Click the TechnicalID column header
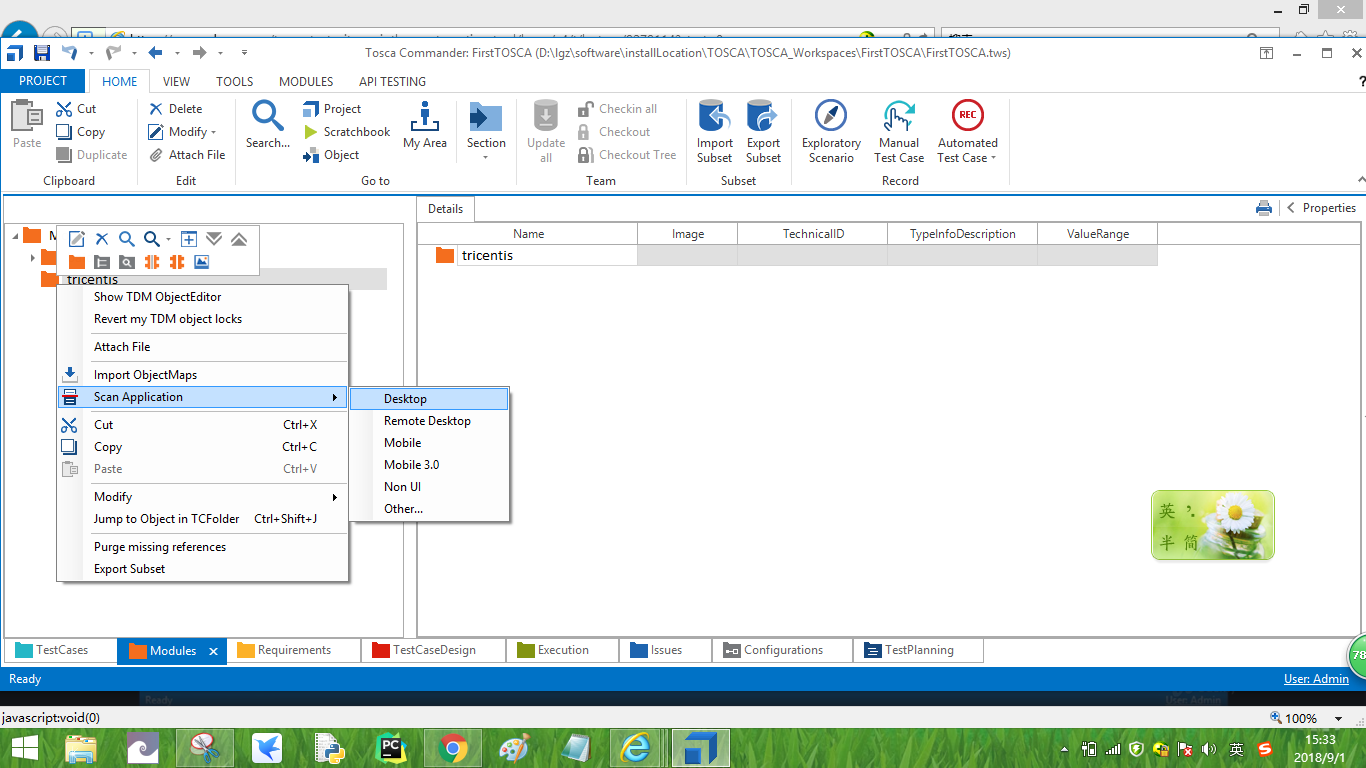Image resolution: width=1366 pixels, height=768 pixels. tap(813, 234)
